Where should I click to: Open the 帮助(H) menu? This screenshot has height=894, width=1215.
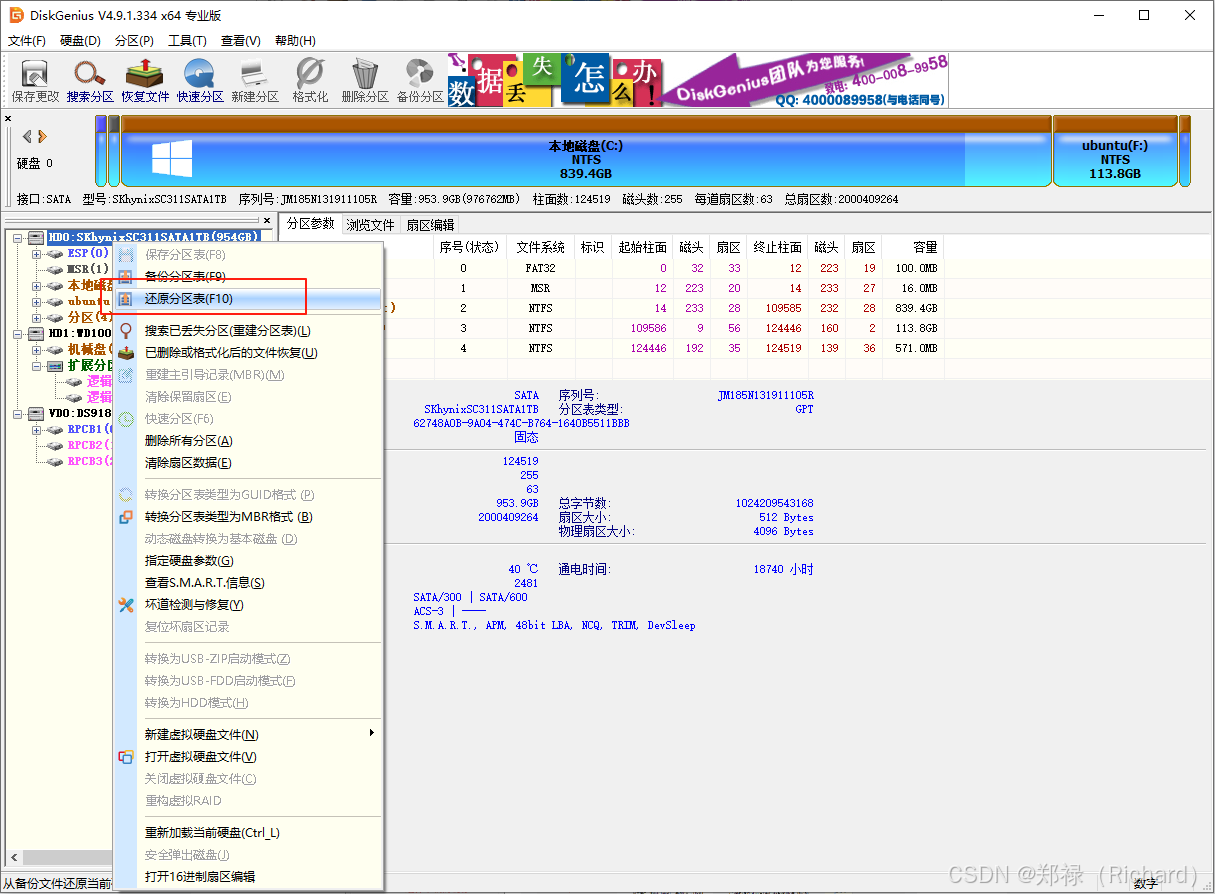294,41
